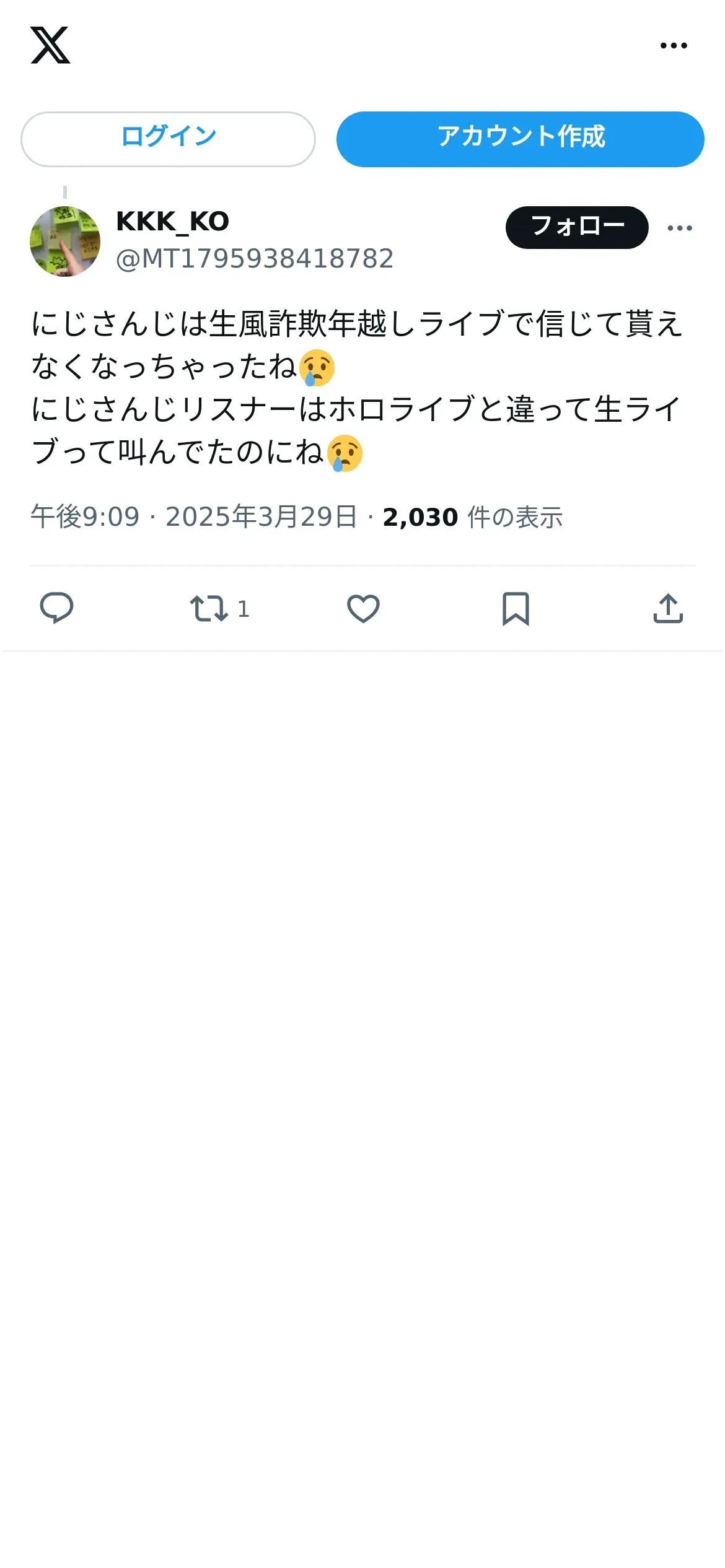Click the 2,030 件の表示 view count
Image resolution: width=725 pixels, height=1568 pixels.
[472, 516]
